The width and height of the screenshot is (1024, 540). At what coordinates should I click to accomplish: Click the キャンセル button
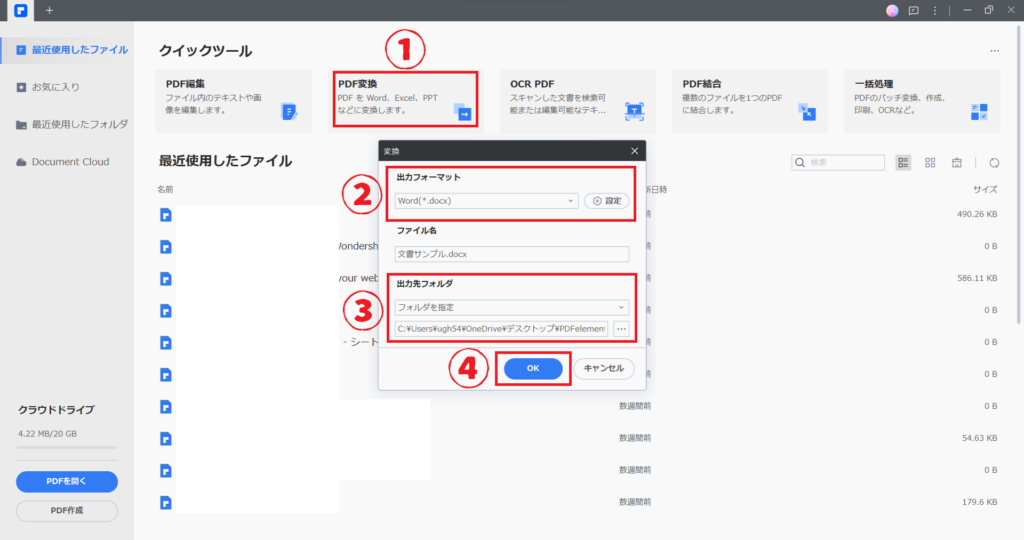tap(603, 368)
